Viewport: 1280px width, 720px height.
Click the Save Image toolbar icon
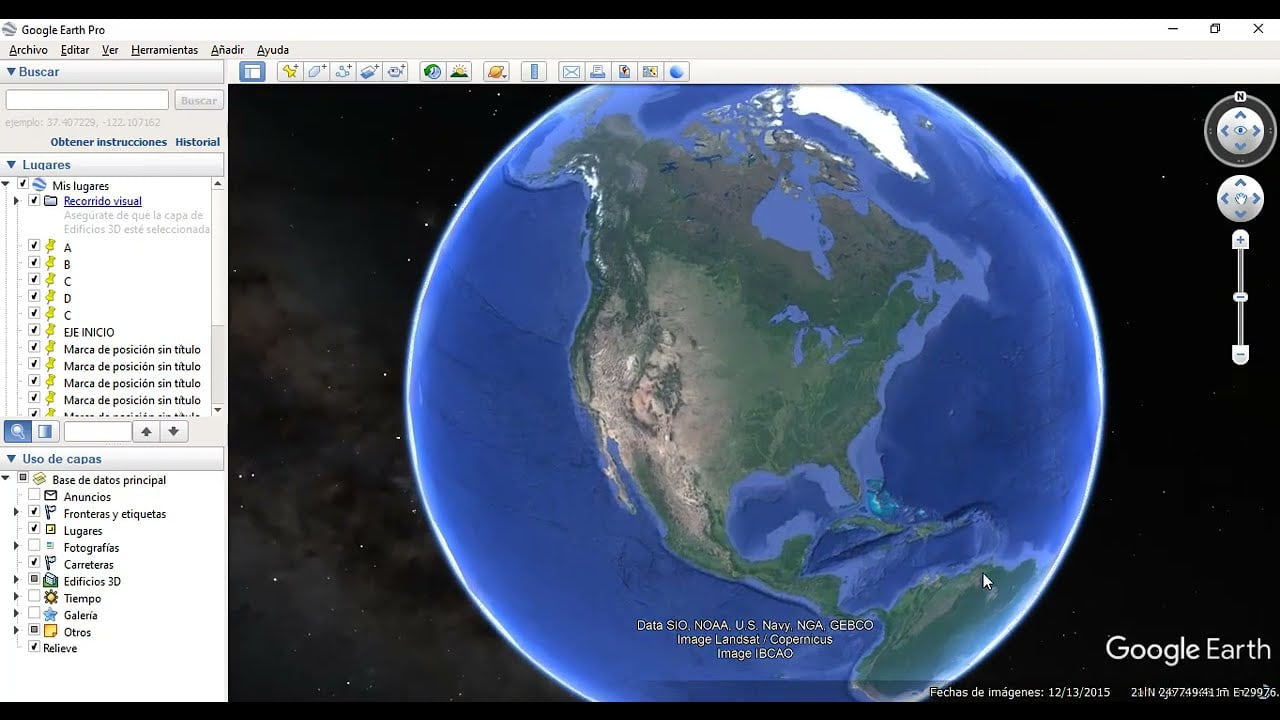point(624,71)
